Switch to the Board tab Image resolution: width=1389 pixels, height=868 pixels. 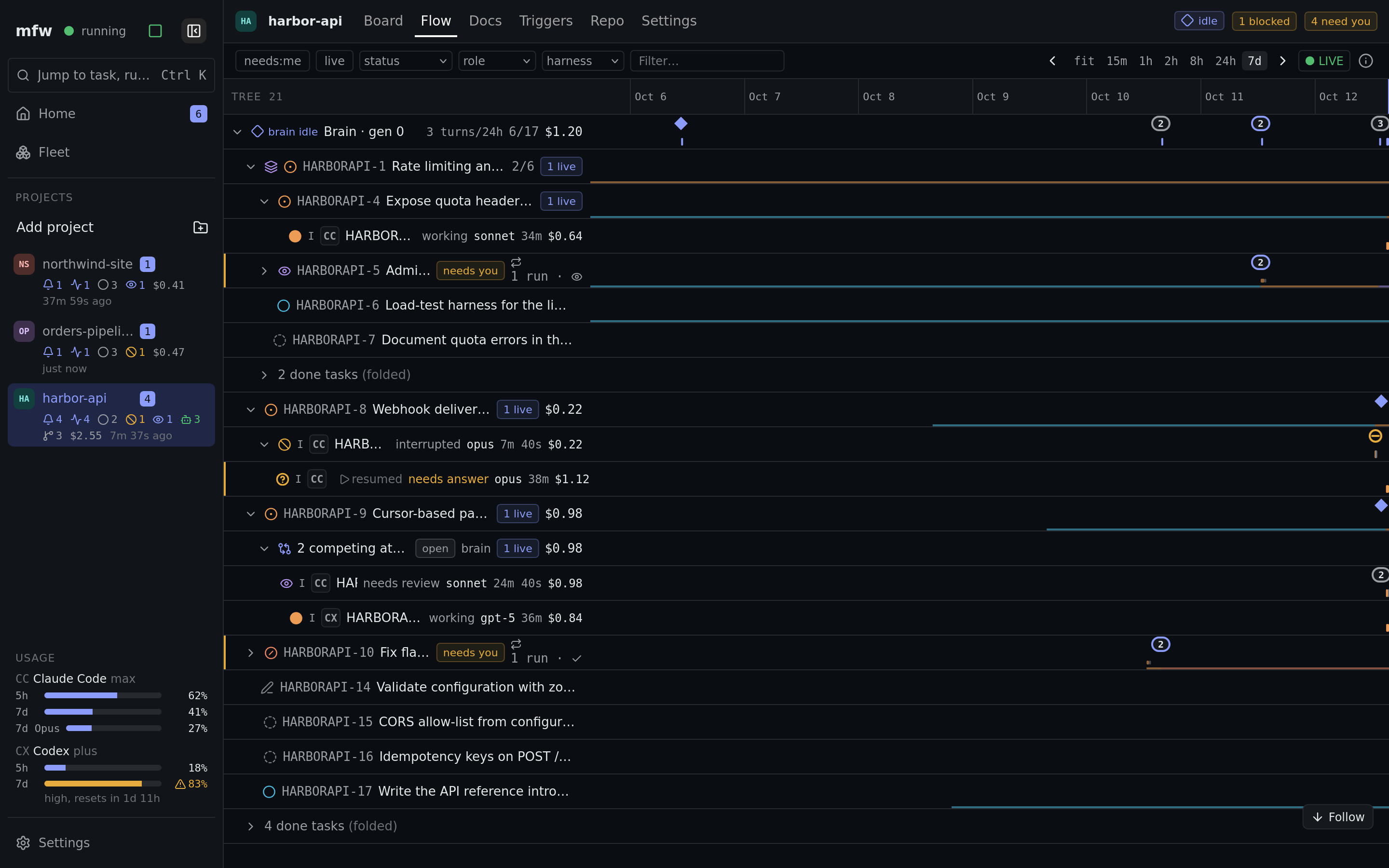coord(383,21)
